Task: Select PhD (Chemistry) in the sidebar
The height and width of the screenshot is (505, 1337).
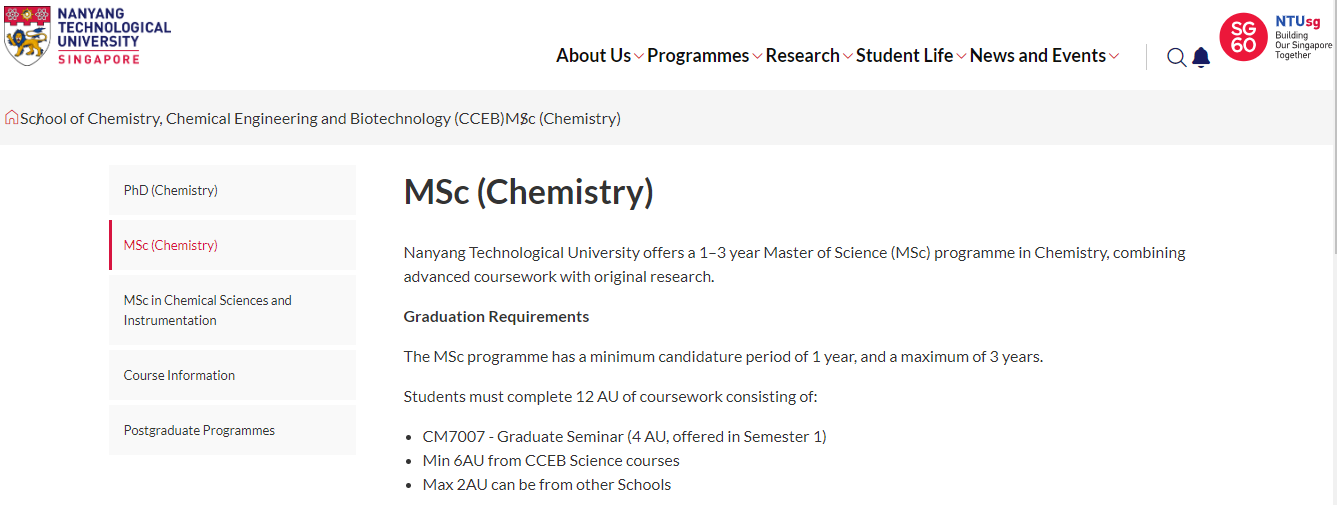Action: [232, 190]
